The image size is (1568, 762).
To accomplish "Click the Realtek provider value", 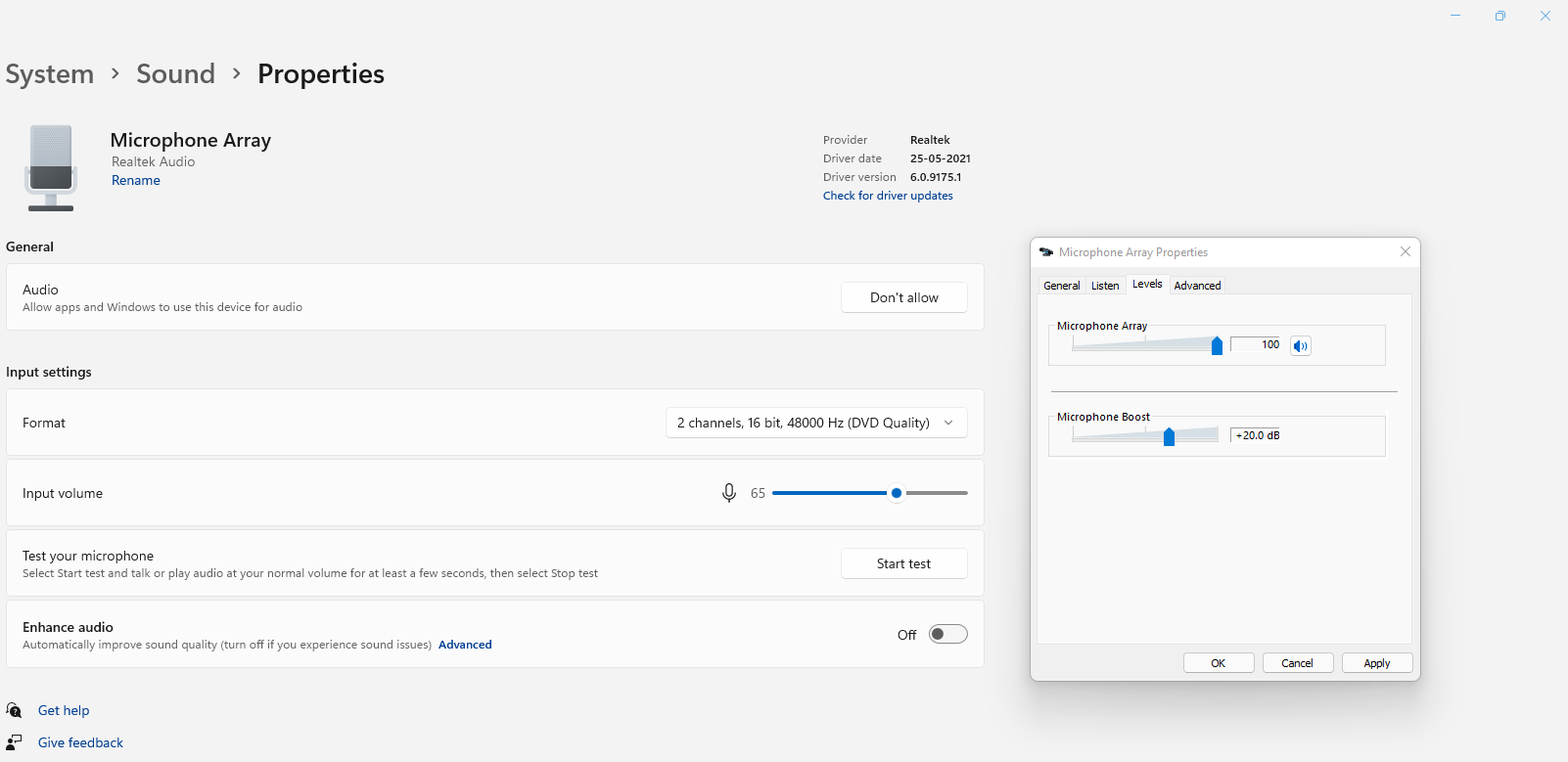I will [x=930, y=140].
